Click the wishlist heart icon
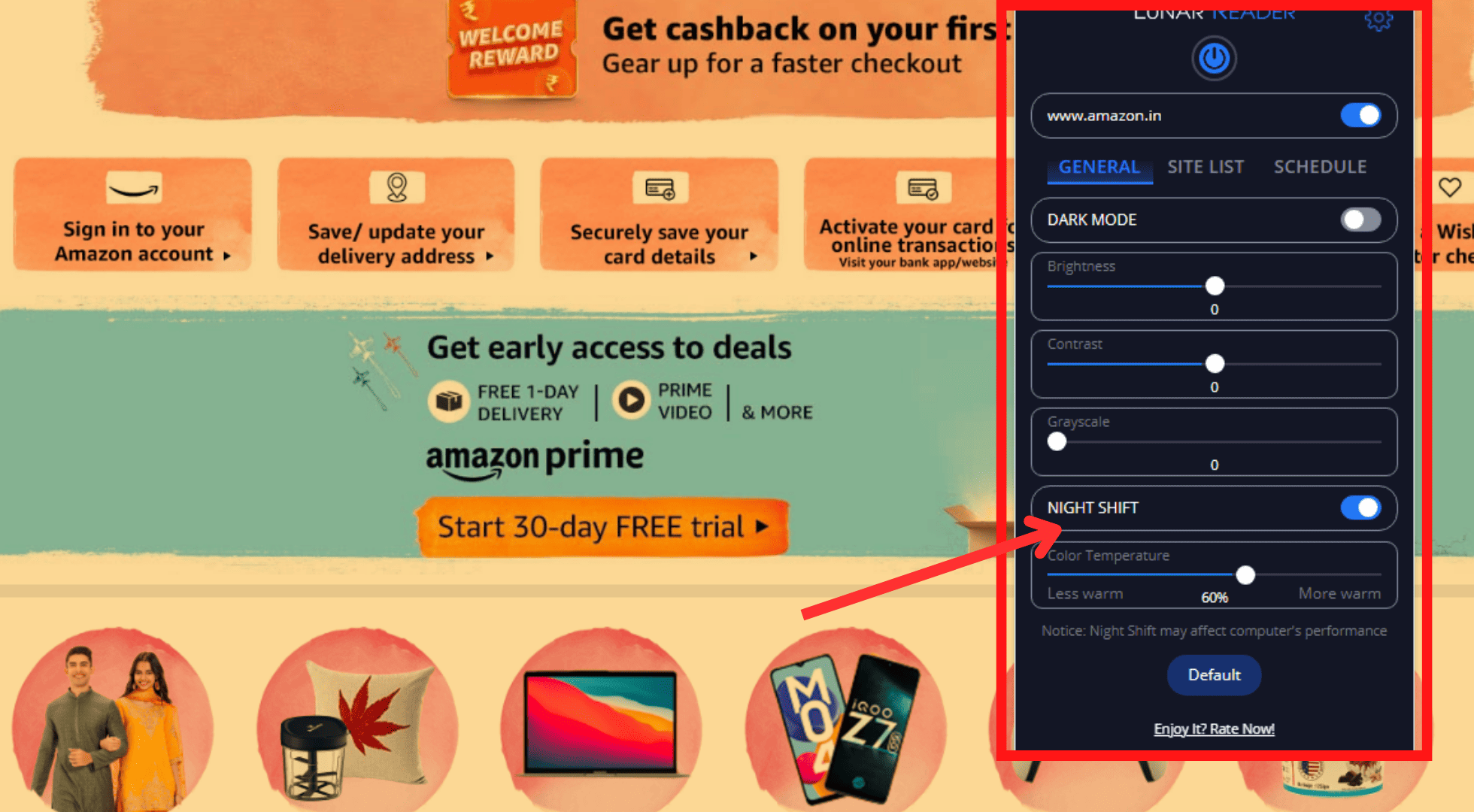 pyautogui.click(x=1450, y=187)
